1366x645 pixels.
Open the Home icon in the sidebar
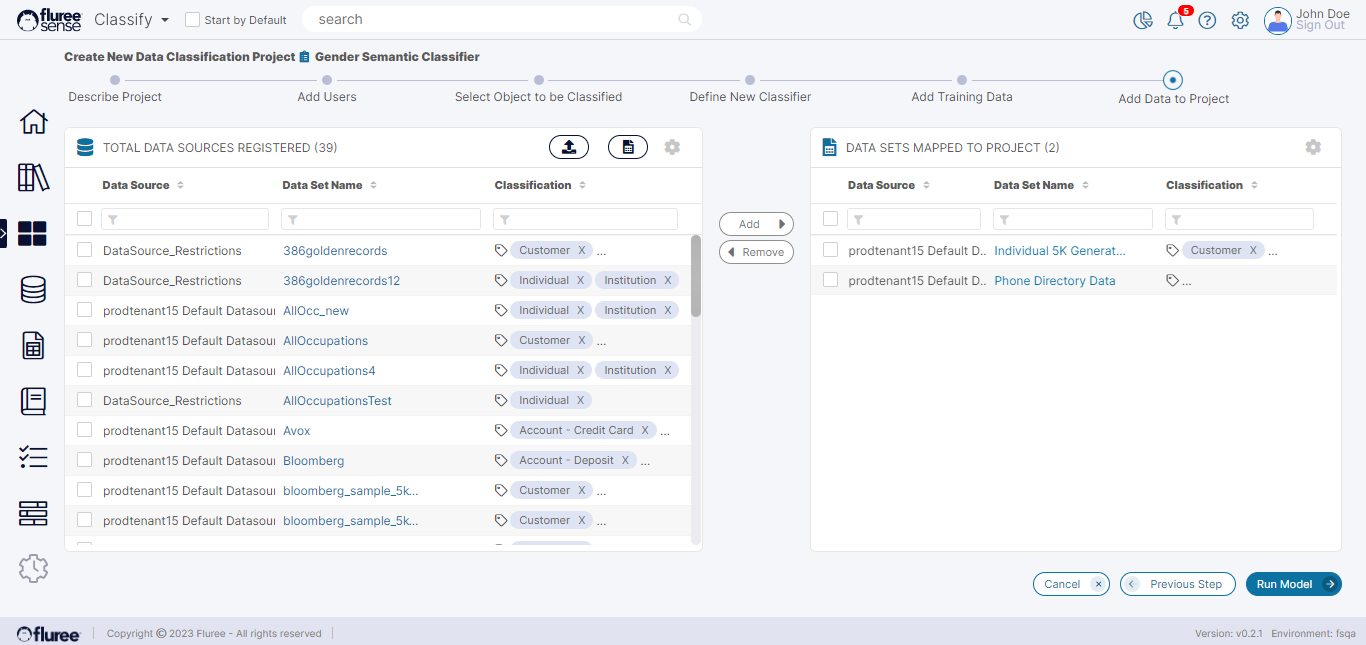click(33, 122)
